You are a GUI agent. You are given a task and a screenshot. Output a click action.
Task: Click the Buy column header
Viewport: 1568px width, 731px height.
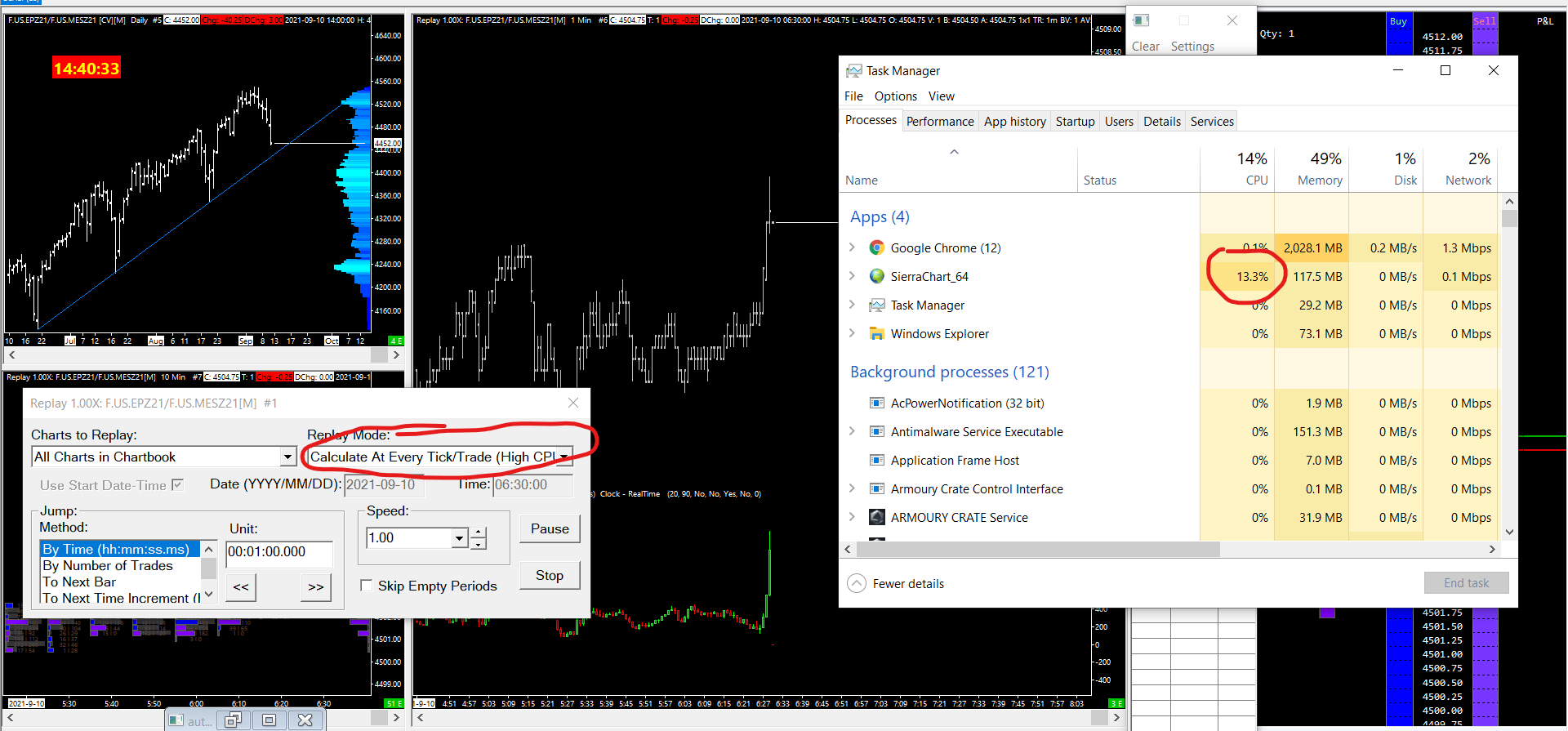[x=1398, y=21]
